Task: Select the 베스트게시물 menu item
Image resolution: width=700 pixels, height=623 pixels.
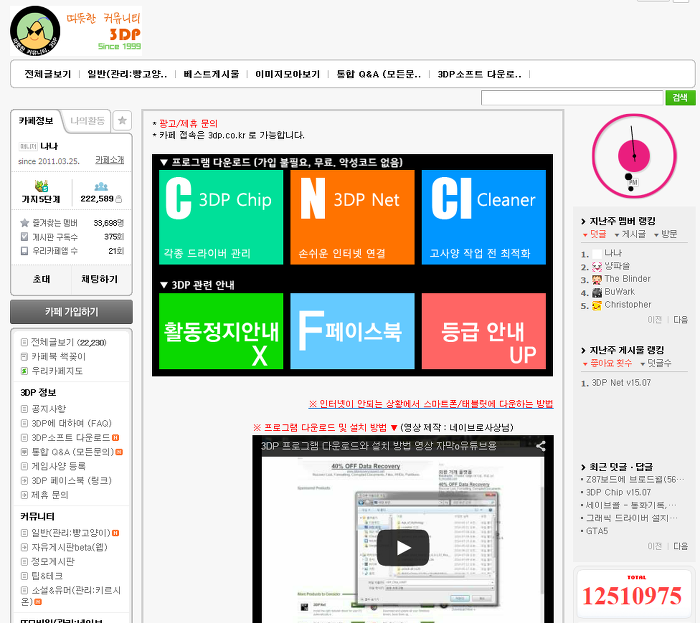Action: (211, 74)
